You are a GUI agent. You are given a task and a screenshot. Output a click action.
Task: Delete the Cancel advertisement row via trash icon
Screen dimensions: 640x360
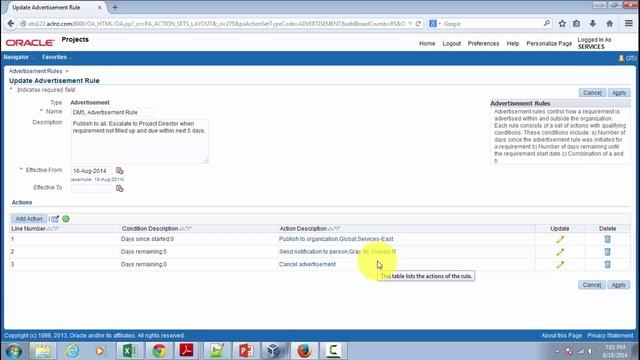[607, 264]
